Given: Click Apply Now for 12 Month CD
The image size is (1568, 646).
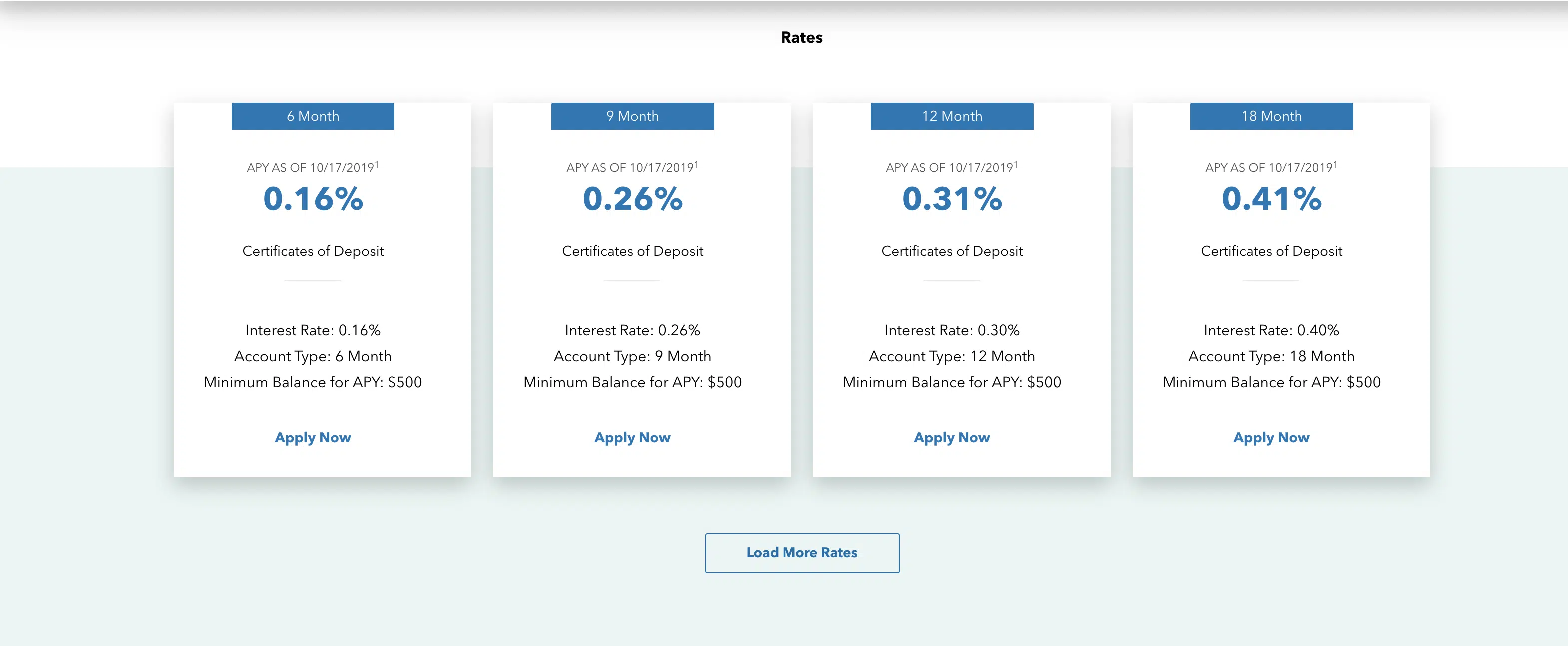Looking at the screenshot, I should [x=951, y=437].
